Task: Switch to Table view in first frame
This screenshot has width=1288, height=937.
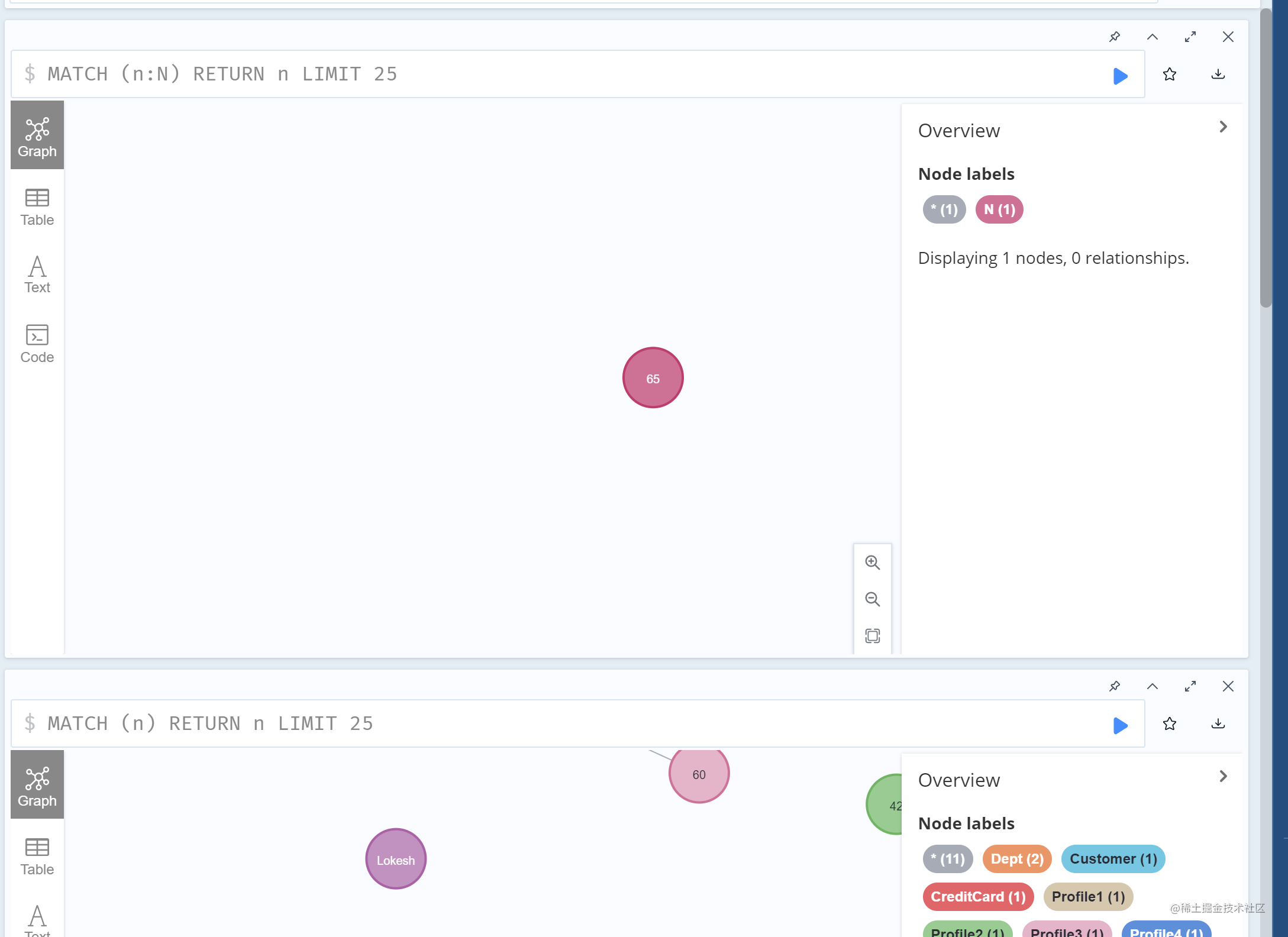Action: (x=37, y=208)
